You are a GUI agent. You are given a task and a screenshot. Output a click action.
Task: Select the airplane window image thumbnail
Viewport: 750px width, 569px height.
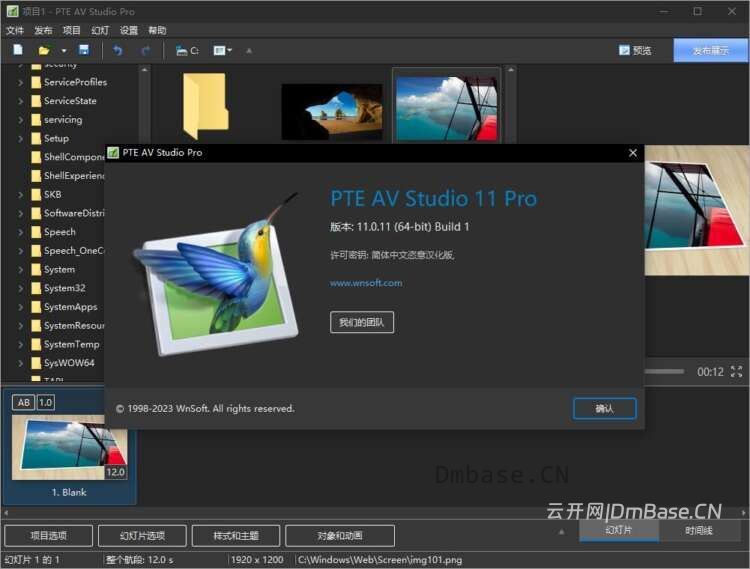click(x=447, y=109)
